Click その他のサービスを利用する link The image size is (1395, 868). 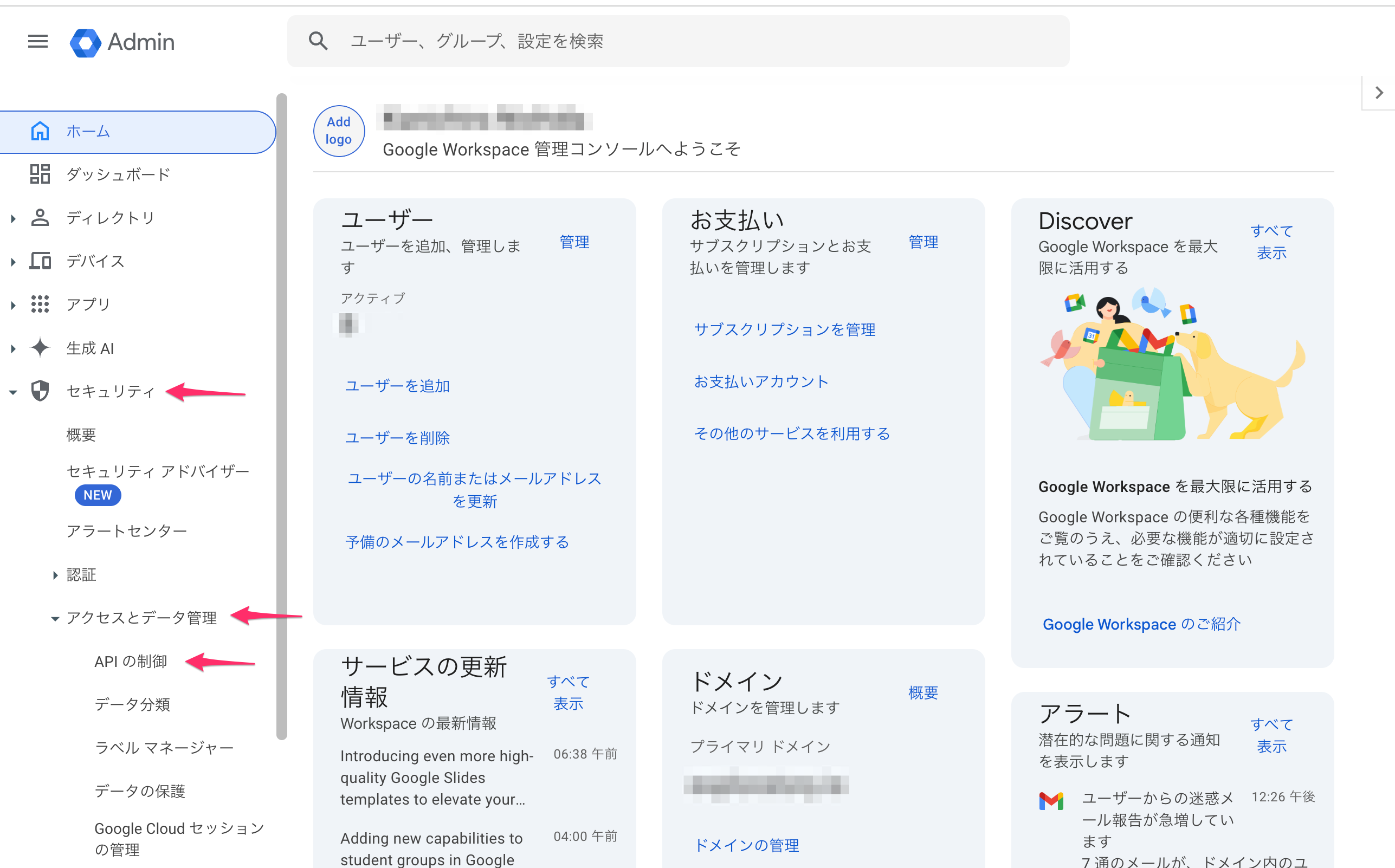(x=792, y=434)
